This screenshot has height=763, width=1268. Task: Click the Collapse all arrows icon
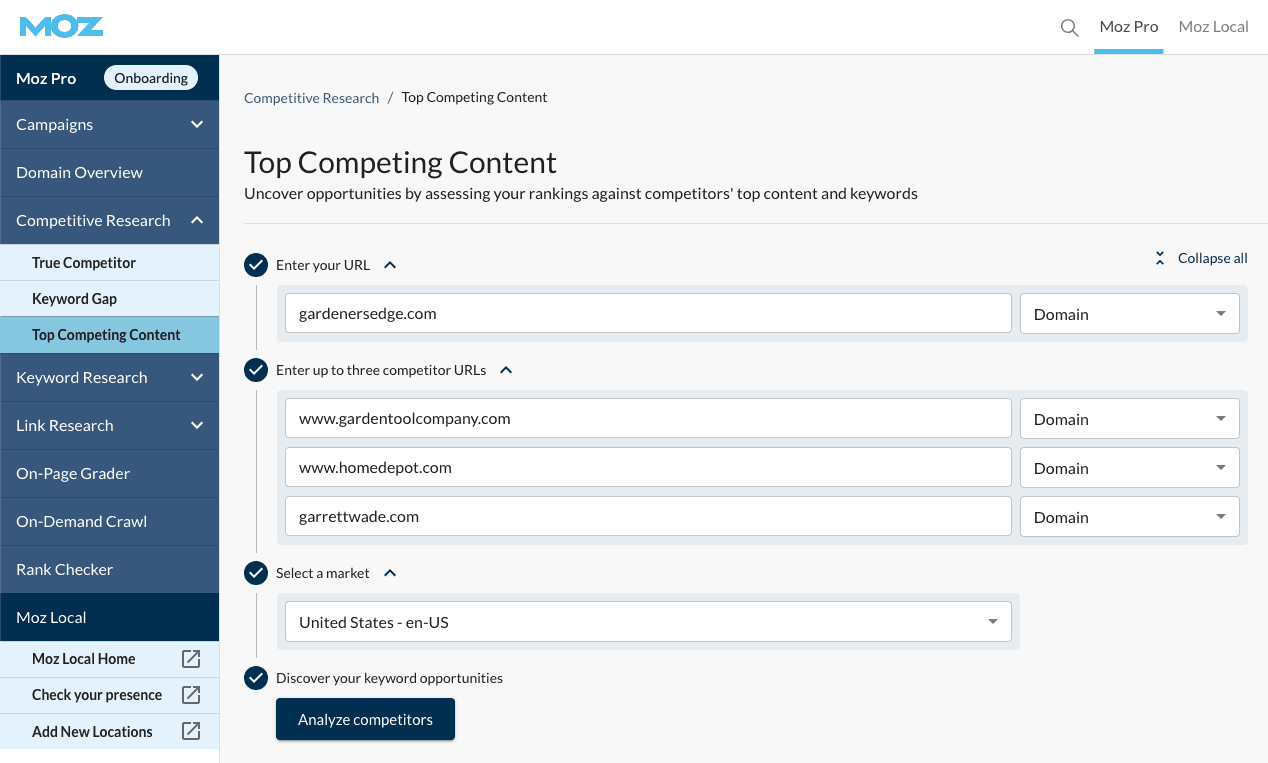[x=1160, y=258]
